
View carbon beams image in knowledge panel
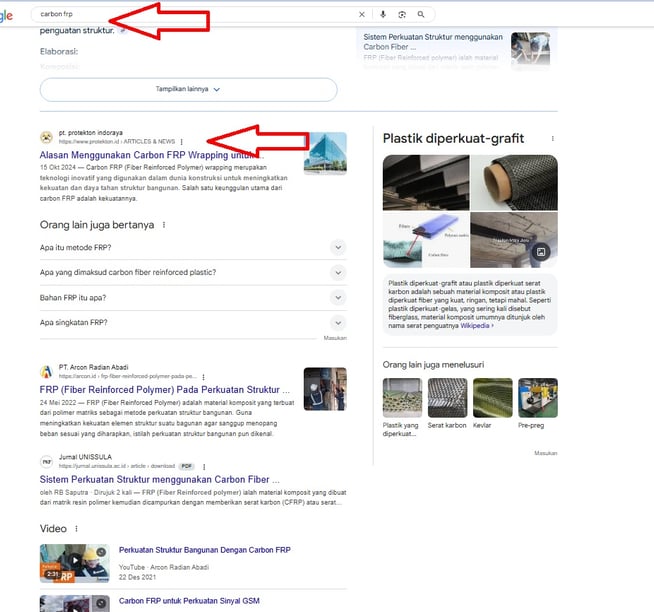[426, 182]
